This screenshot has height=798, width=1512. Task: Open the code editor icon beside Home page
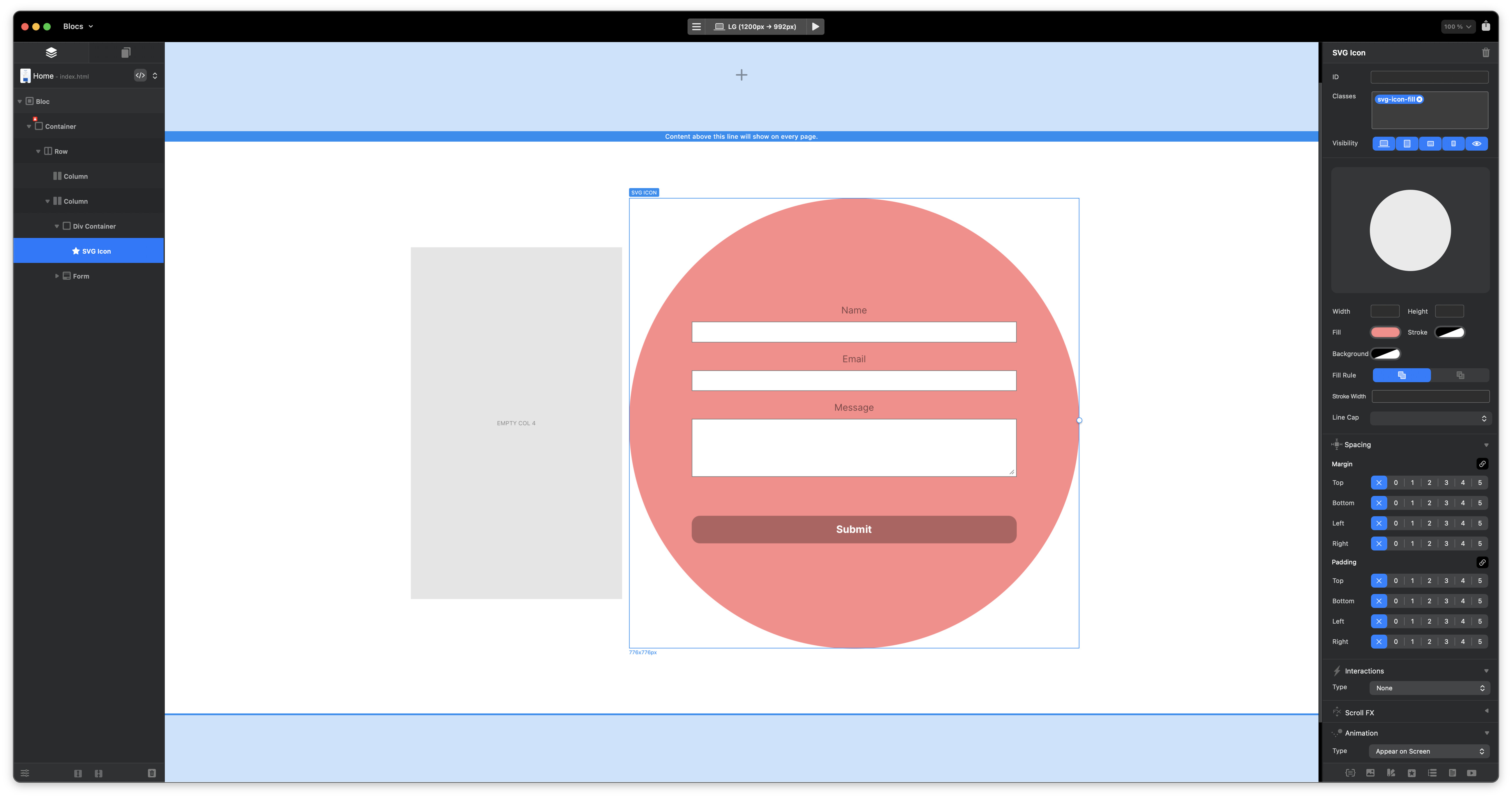tap(140, 76)
